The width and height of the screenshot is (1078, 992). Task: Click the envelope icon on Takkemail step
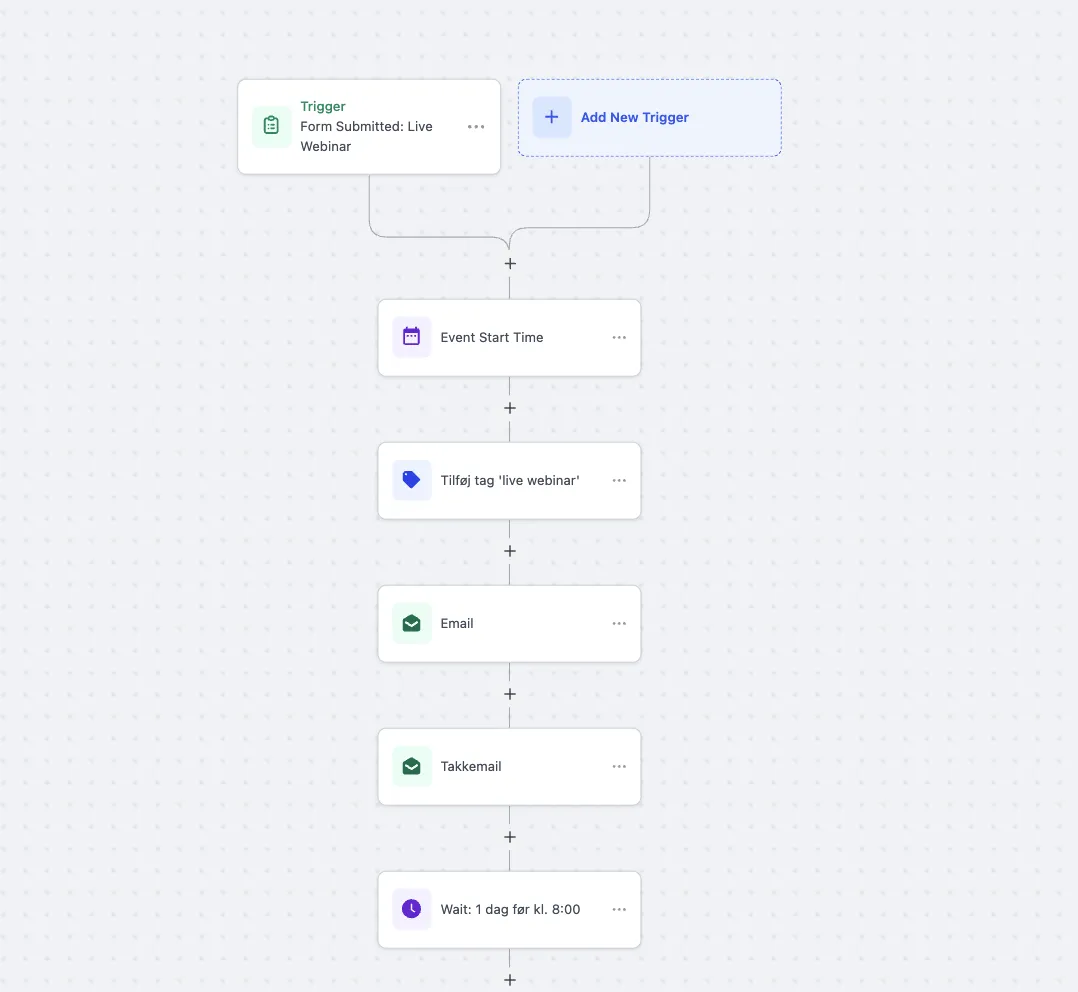pos(411,766)
